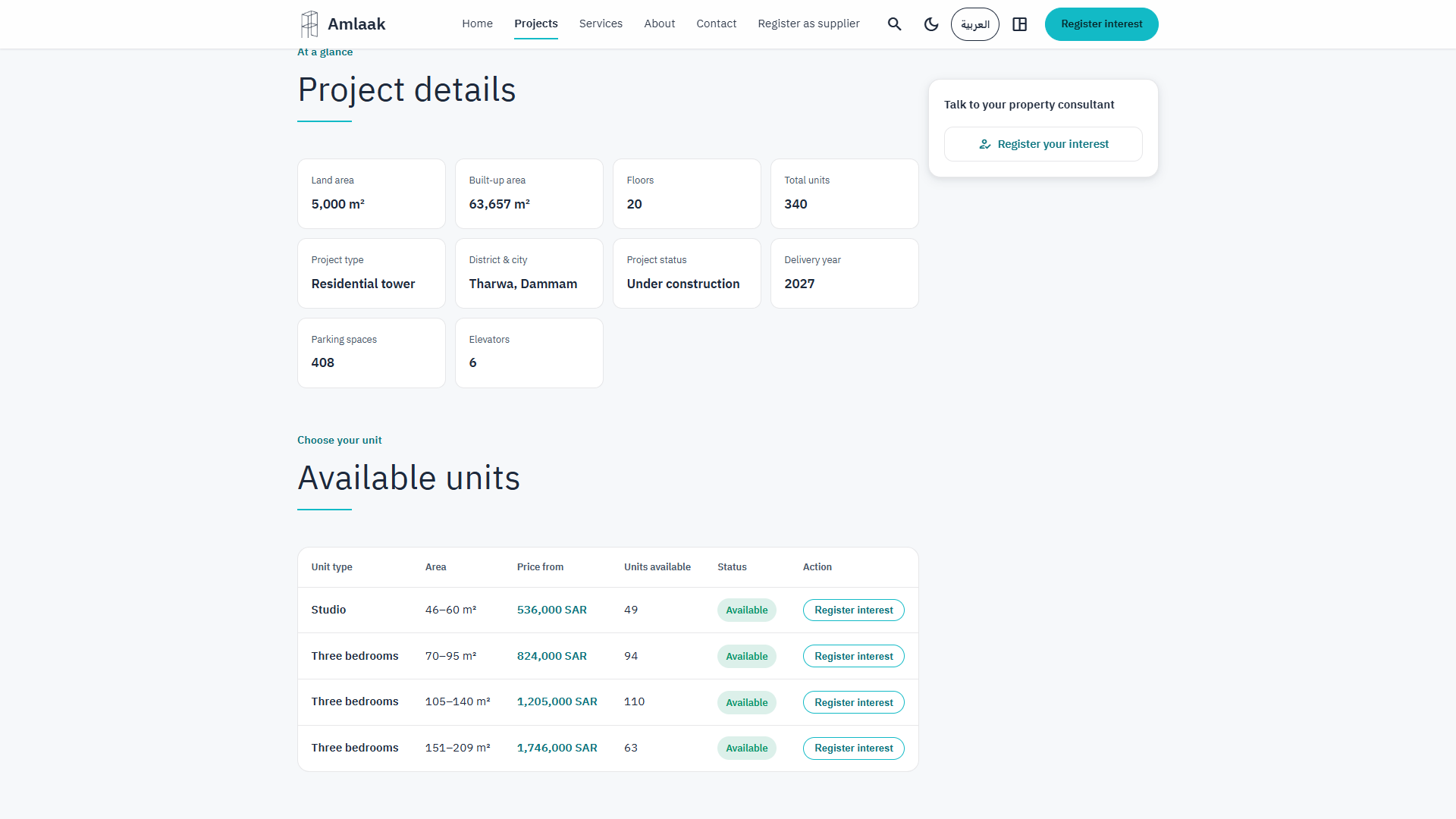Open the search magnifier icon

pos(895,24)
